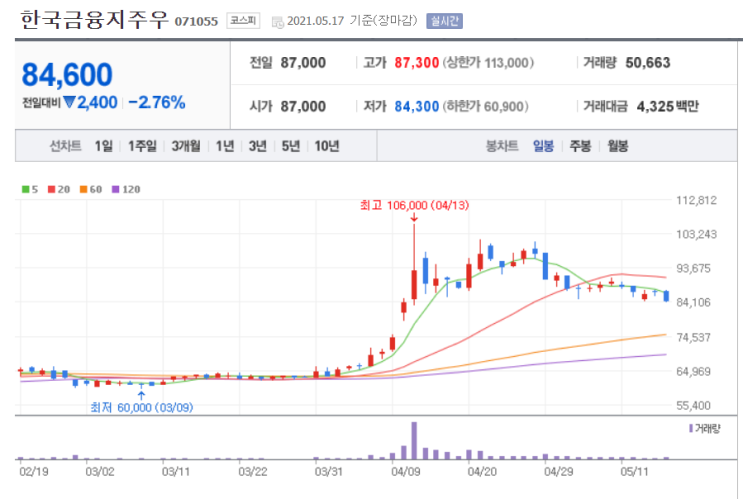Click the 선차트 line chart label
This screenshot has width=743, height=499.
click(65, 146)
